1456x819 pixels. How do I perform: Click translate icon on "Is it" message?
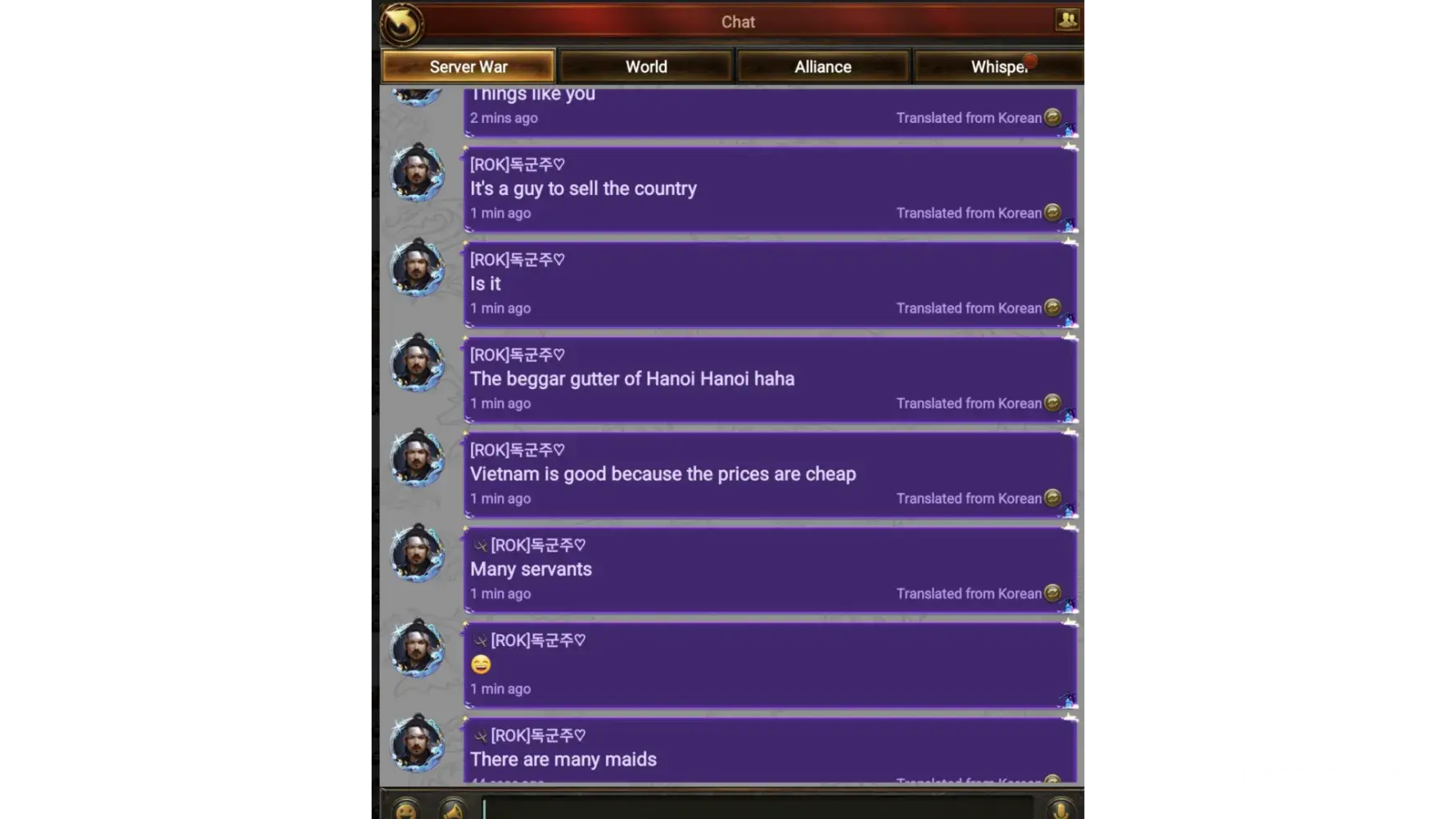(1053, 307)
